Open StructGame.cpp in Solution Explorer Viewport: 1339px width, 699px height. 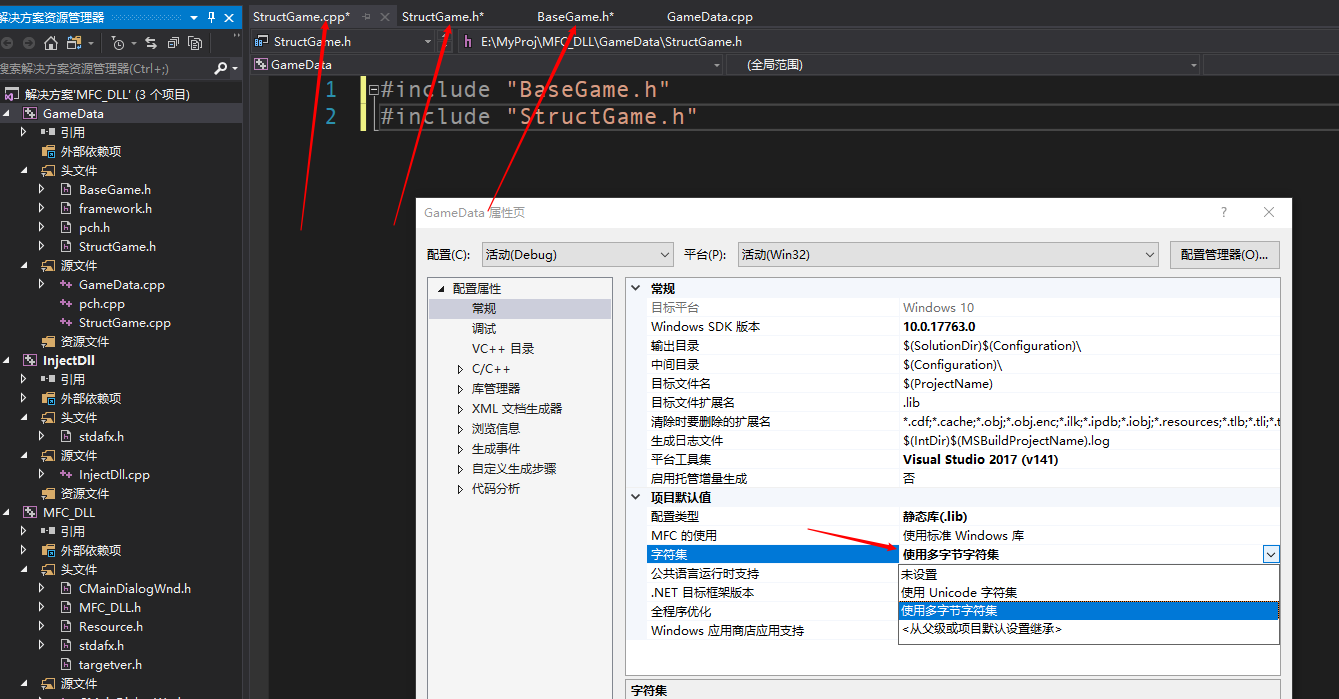[x=125, y=322]
